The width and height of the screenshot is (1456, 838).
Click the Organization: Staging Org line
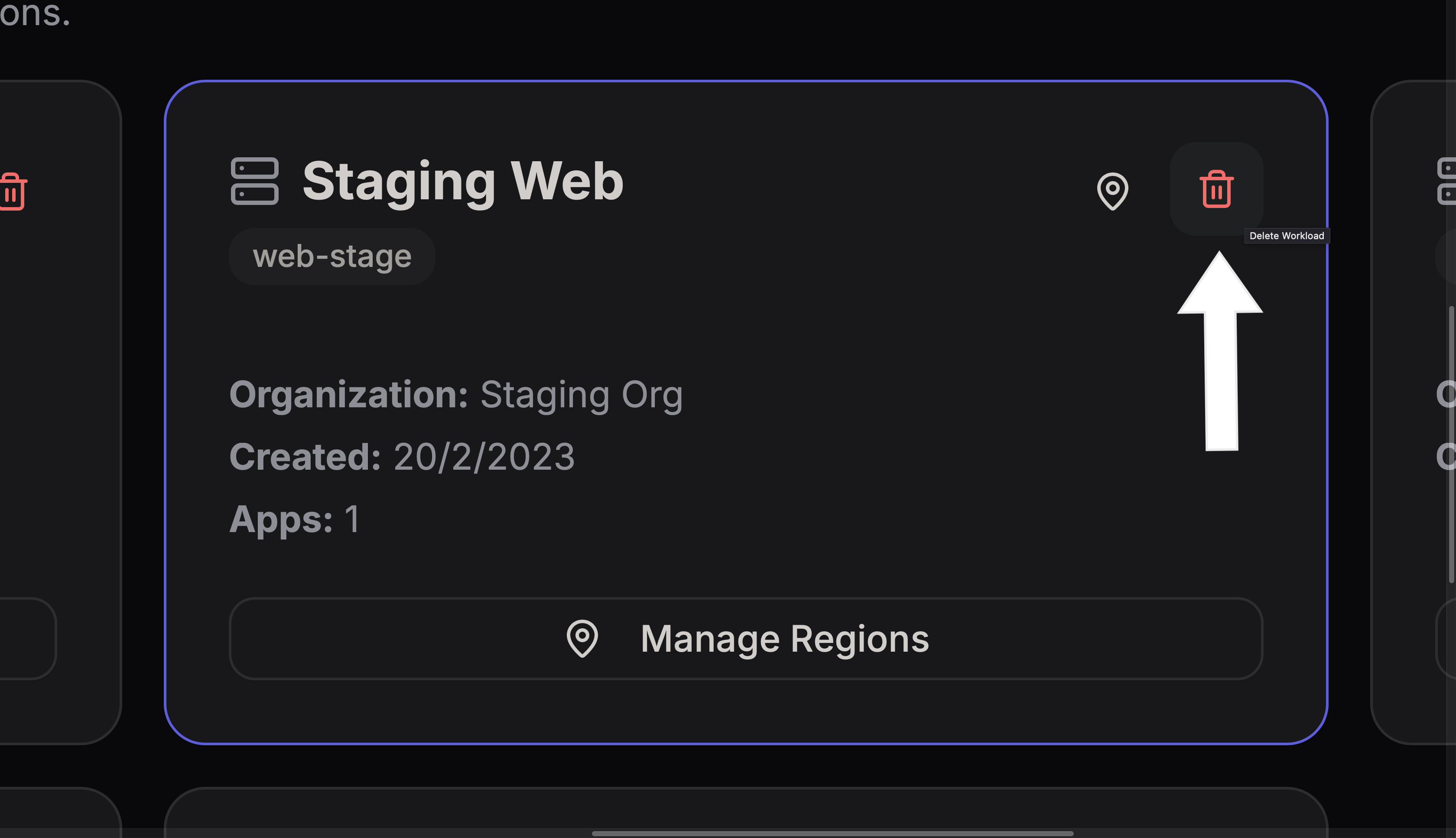pyautogui.click(x=456, y=394)
